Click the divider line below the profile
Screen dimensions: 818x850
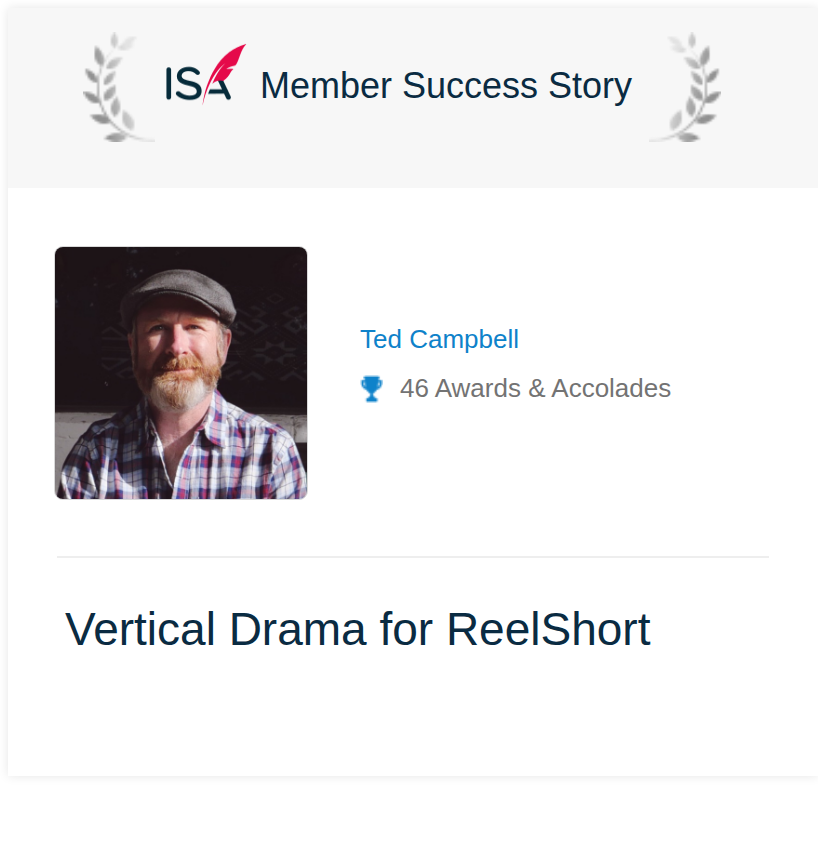(x=413, y=557)
